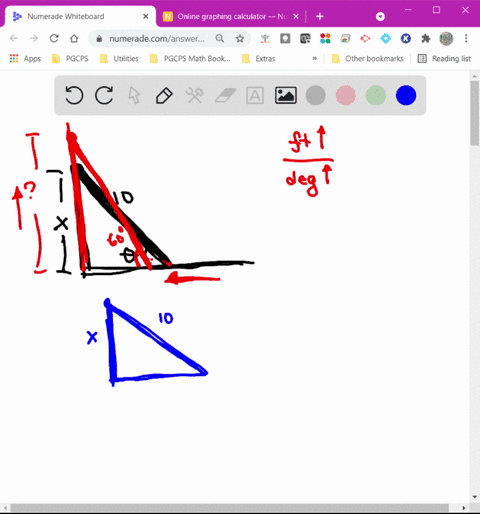Select the pen drawing tool
This screenshot has width=480, height=514.
tap(164, 96)
